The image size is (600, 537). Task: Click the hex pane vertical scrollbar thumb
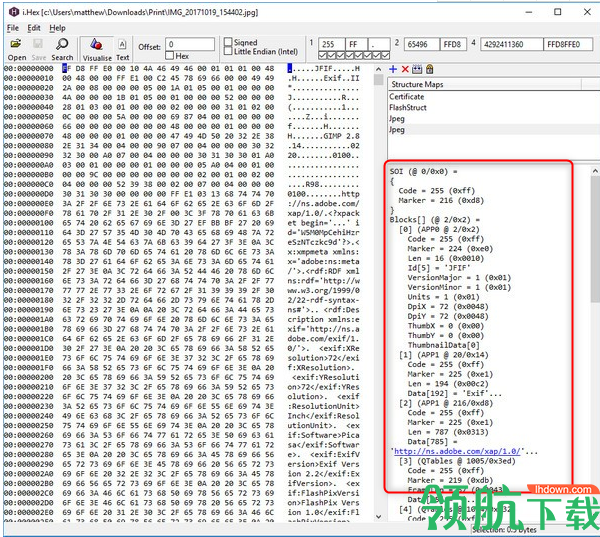378,79
